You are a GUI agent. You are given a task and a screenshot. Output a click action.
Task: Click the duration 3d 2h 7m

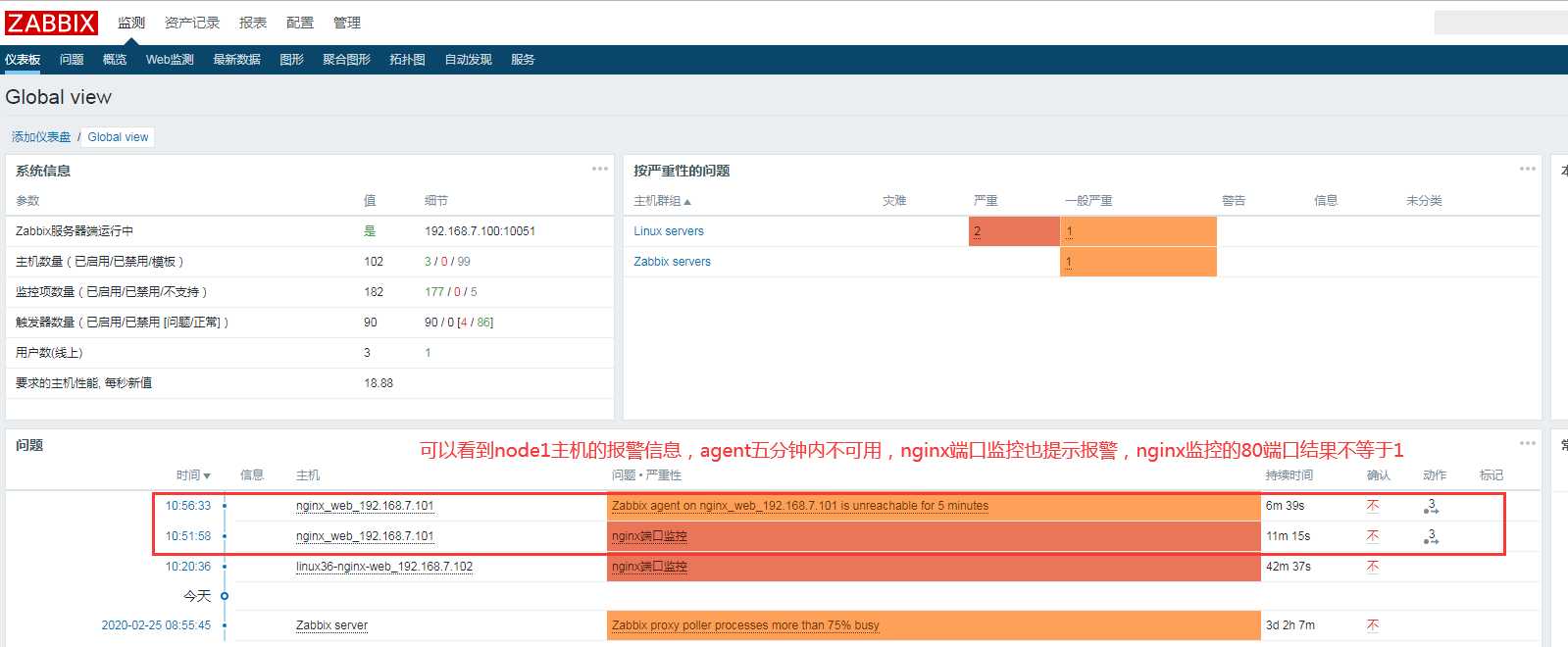coord(1290,625)
